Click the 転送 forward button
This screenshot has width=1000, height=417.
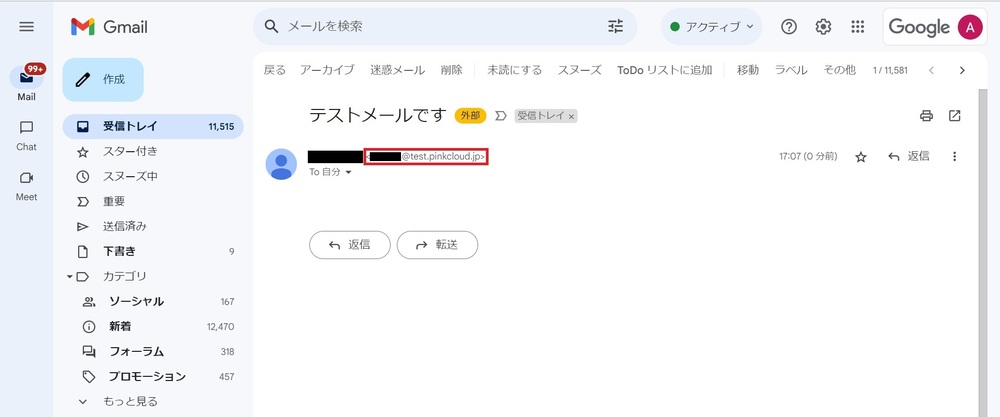pos(438,245)
